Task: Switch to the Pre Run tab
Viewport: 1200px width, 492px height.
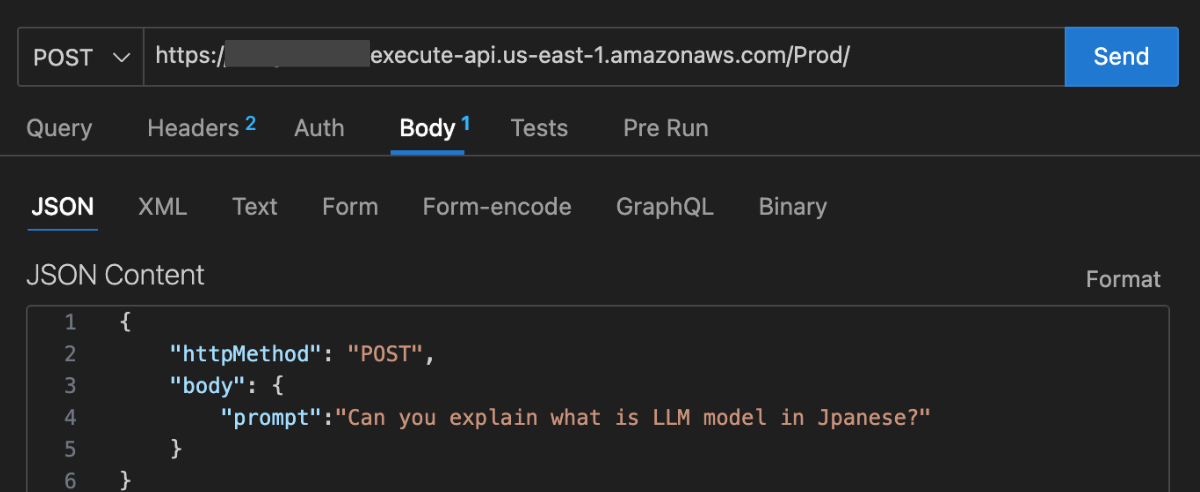Action: [665, 128]
